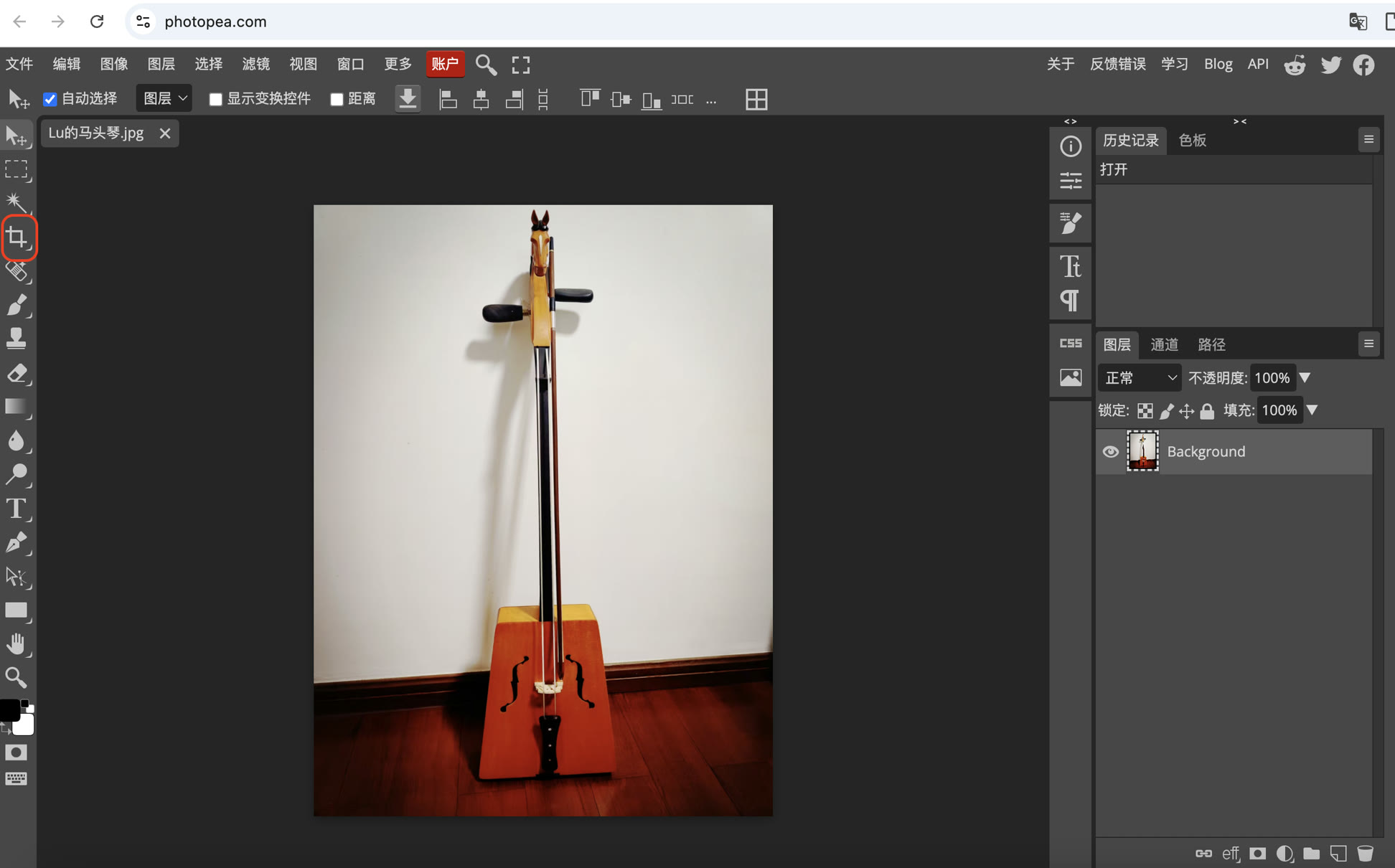Open the 滤镜 menu
The height and width of the screenshot is (868, 1395).
click(255, 64)
